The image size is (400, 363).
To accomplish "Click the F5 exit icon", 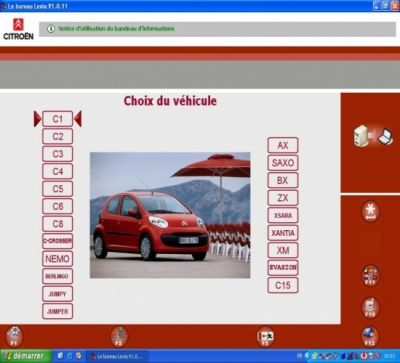I will (x=265, y=336).
